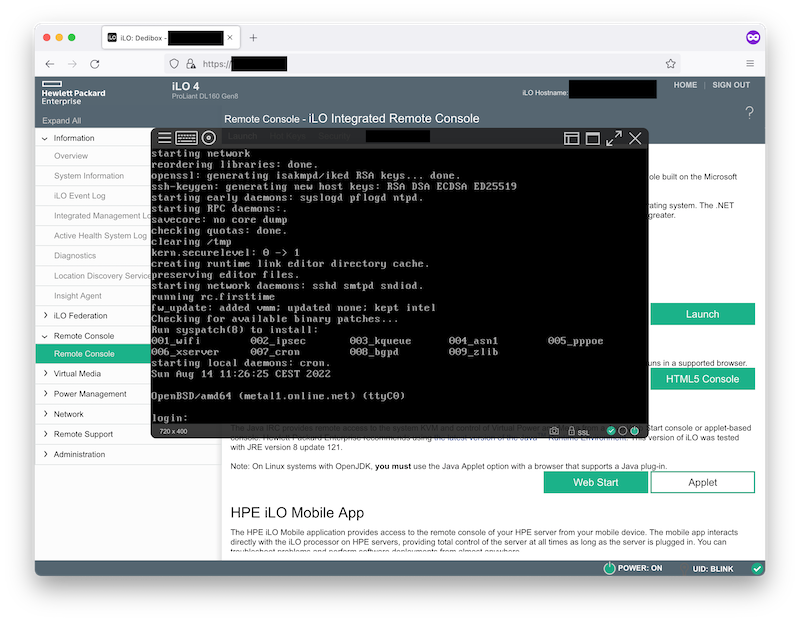800x622 pixels.
Task: Expand the Administration section
Action: [45, 454]
